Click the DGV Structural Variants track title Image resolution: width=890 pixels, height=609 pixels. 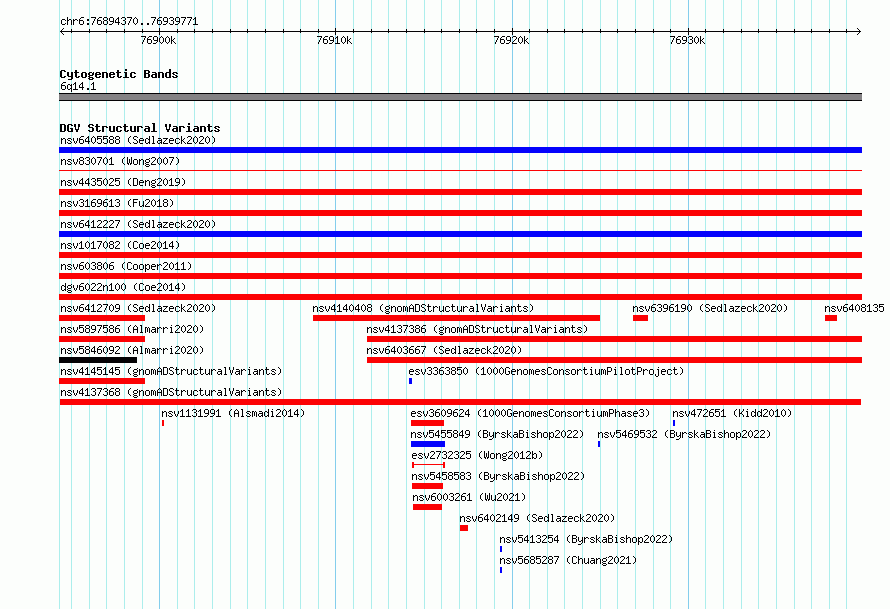point(140,128)
